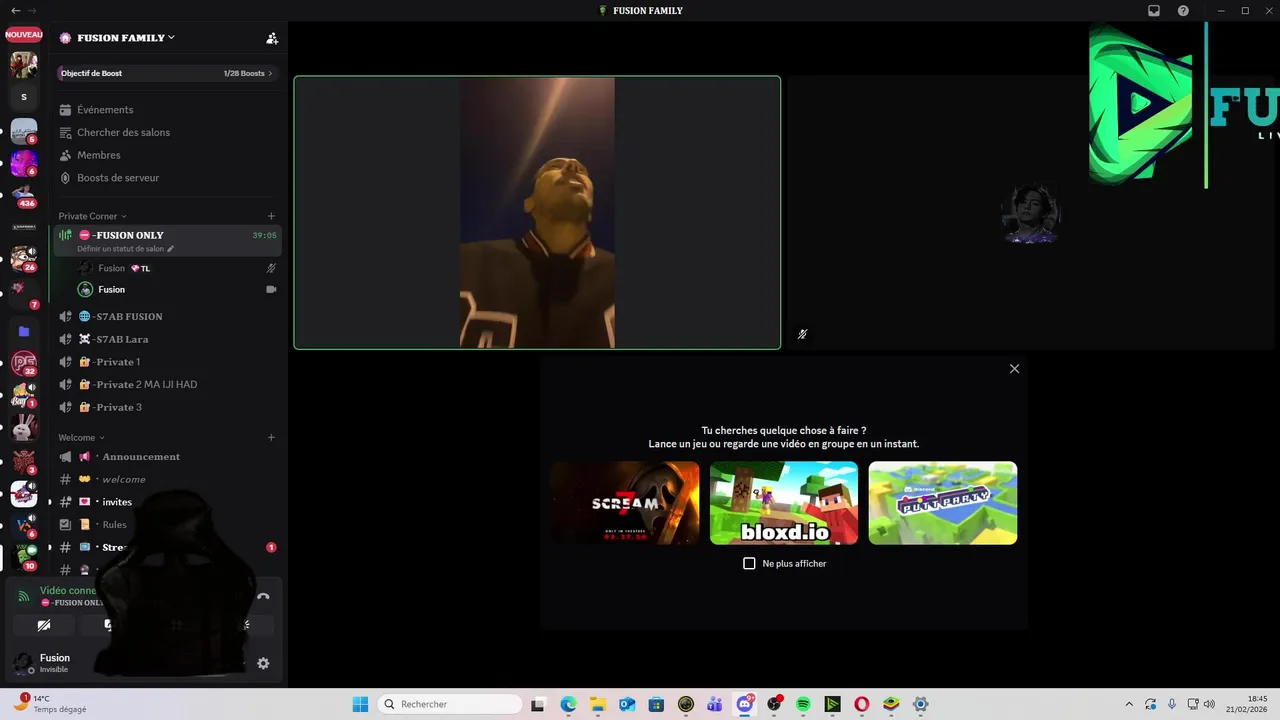Open the server icon with 32 badge
Screen dimensions: 1280x720
pos(24,364)
